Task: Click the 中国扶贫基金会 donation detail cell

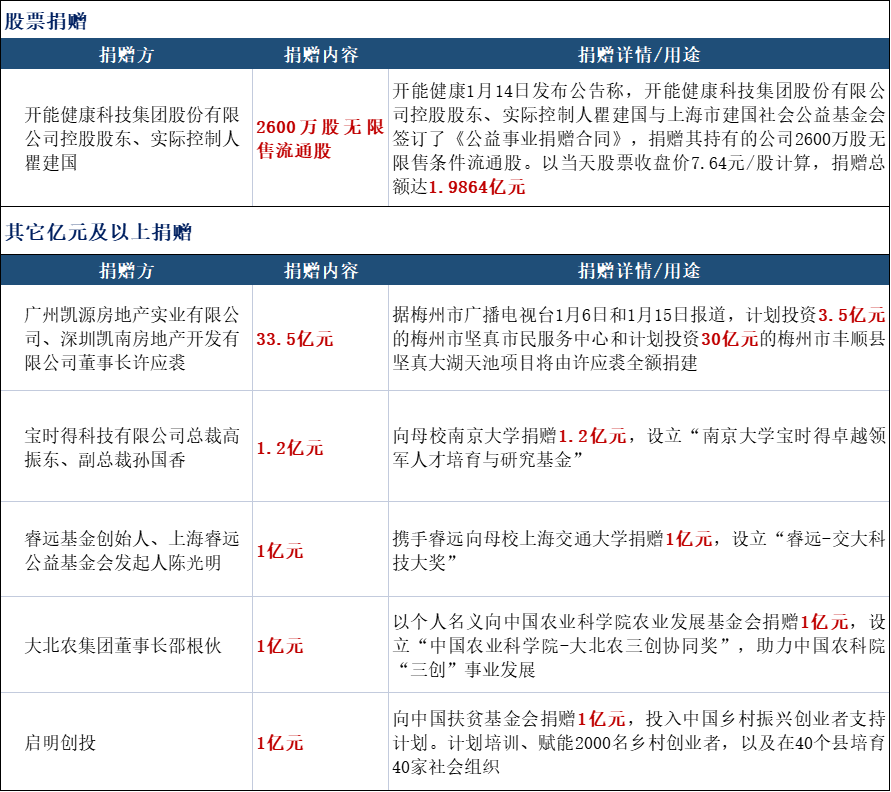Action: click(x=639, y=743)
